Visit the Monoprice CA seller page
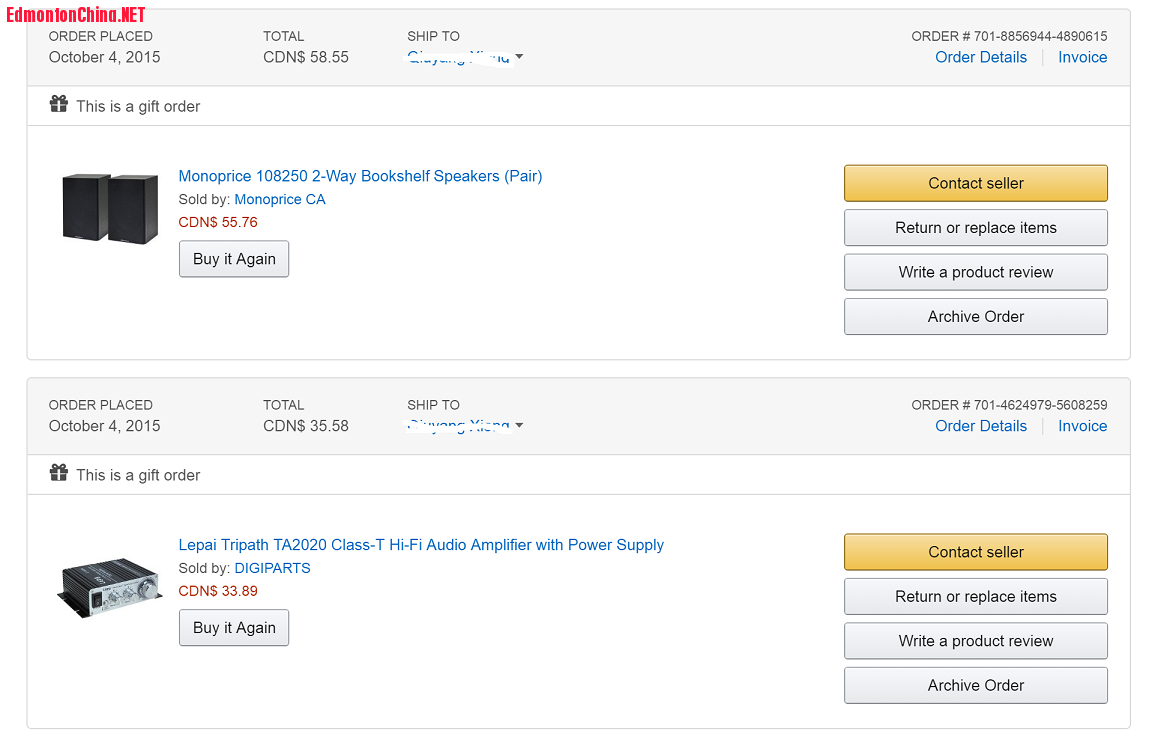 coord(280,199)
